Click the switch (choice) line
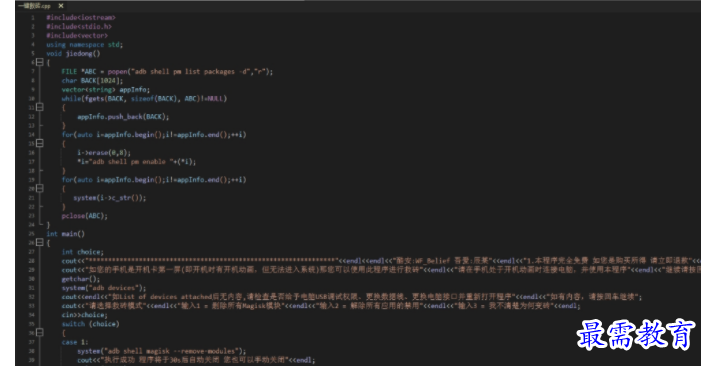The height and width of the screenshot is (366, 701). click(x=90, y=324)
